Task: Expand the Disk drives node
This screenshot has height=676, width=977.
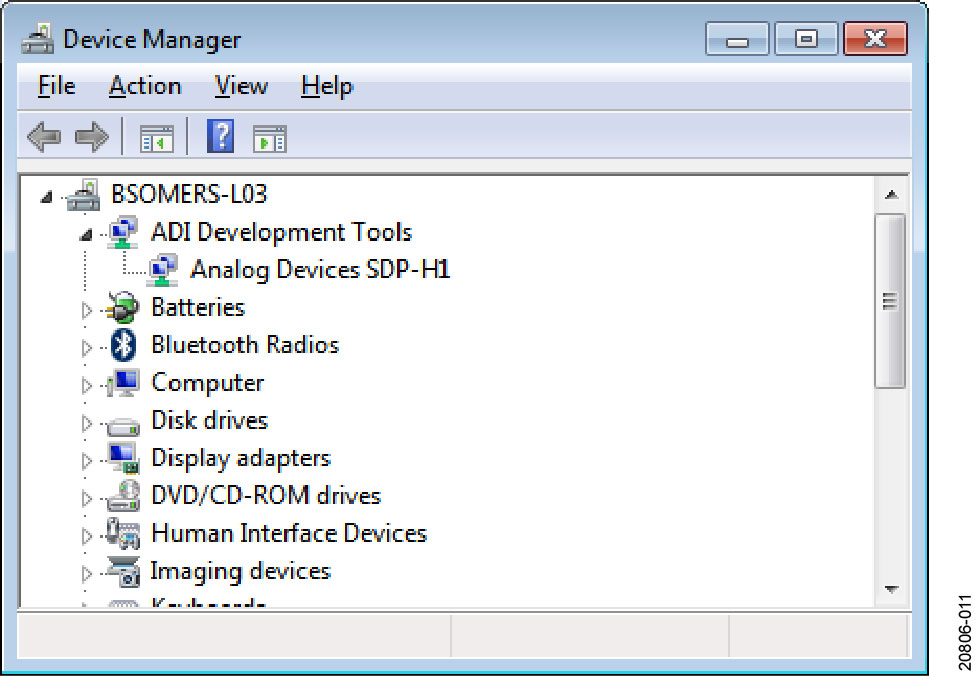Action: coord(87,422)
